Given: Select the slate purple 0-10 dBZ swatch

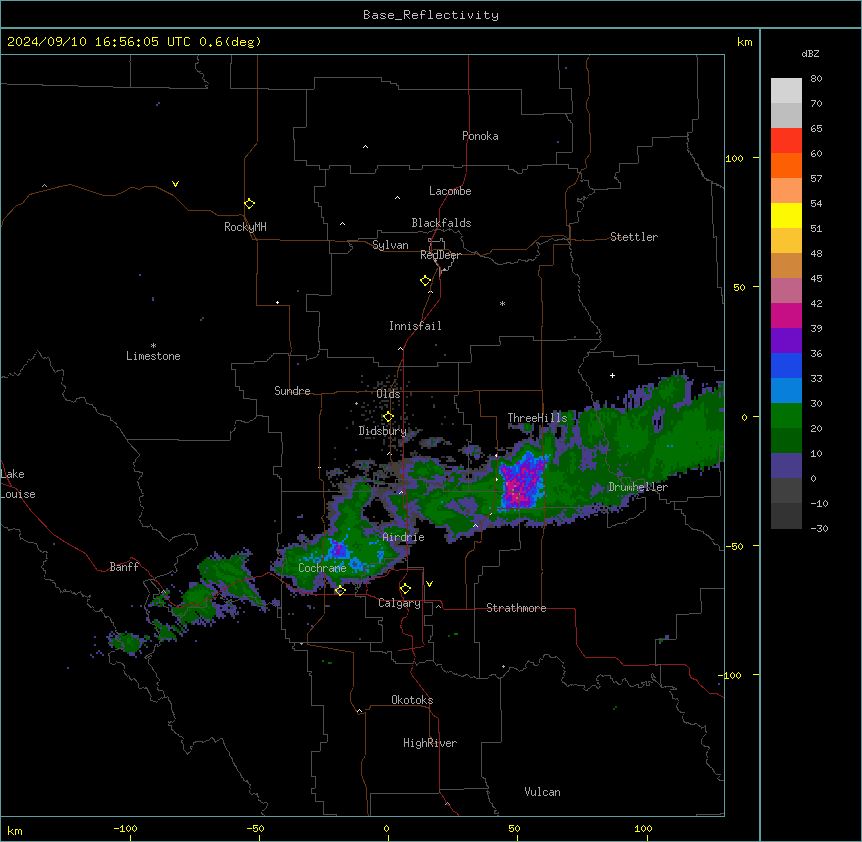Looking at the screenshot, I should coord(786,466).
